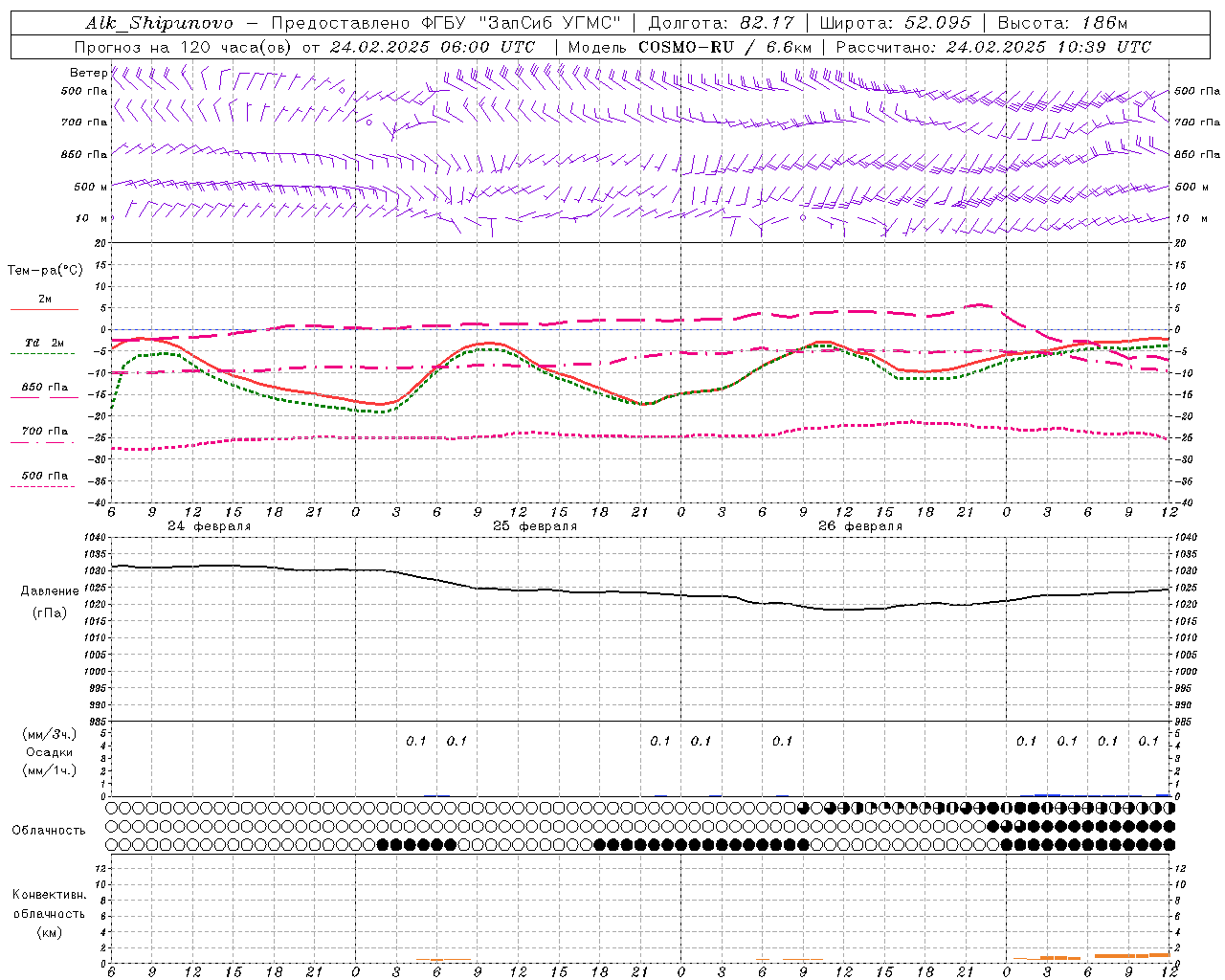Click the elevation value Высота: 186м
Image resolution: width=1225 pixels, height=980 pixels.
1062,23
